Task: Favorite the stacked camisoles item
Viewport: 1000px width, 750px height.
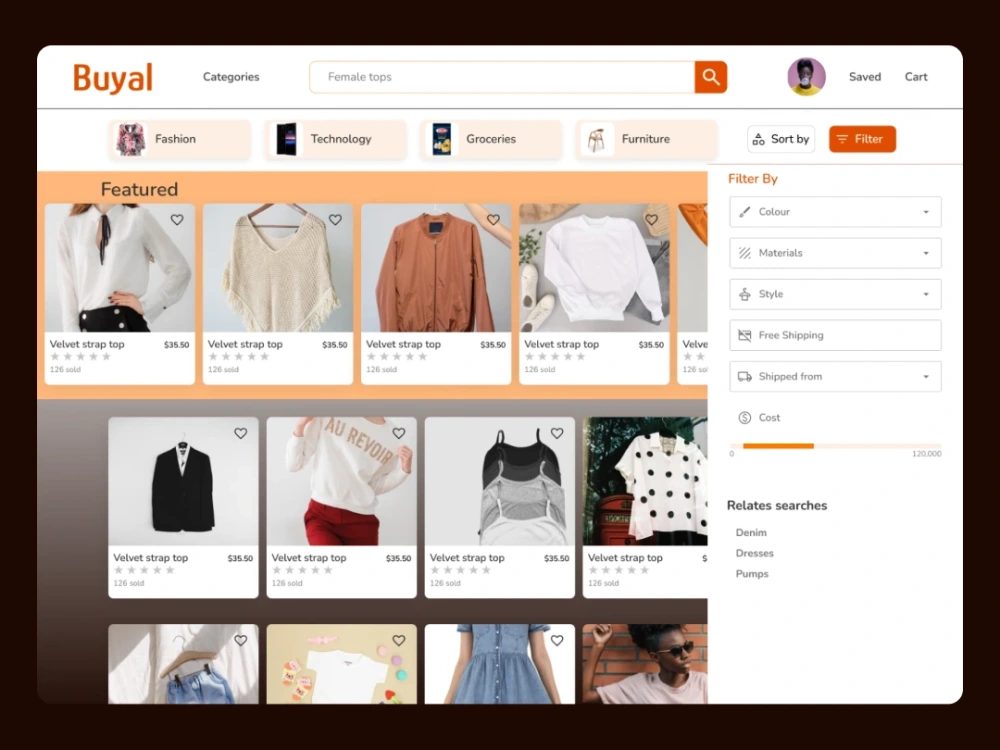Action: click(x=557, y=433)
